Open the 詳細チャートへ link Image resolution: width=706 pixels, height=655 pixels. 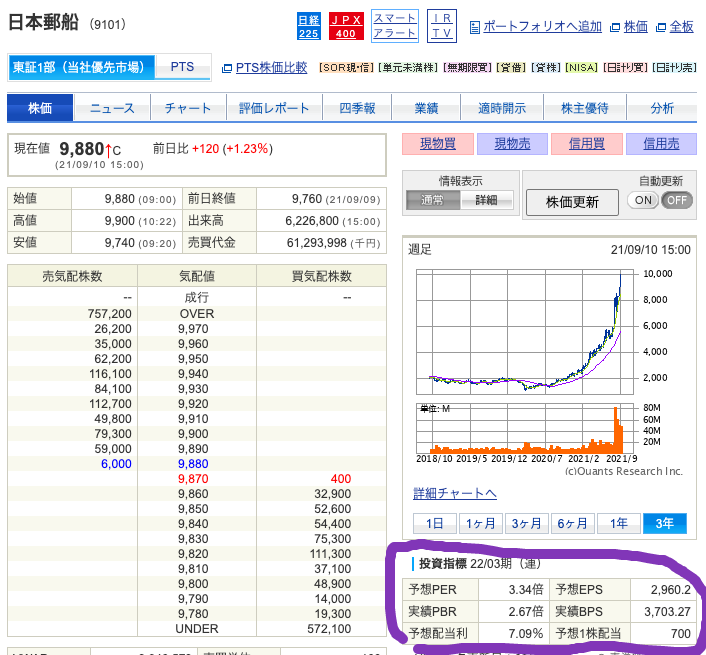455,493
